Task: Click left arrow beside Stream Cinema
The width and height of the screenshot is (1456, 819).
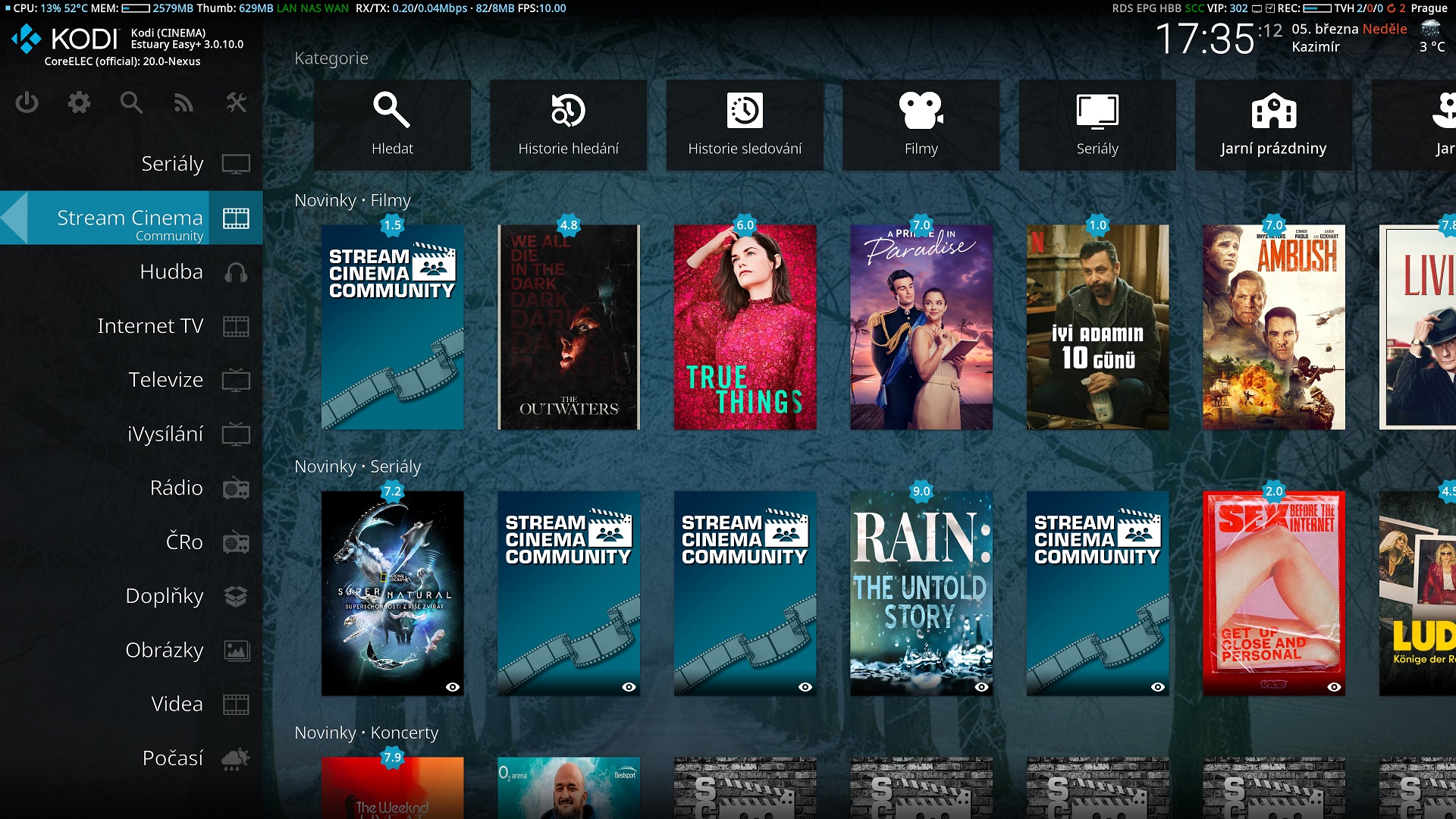Action: click(14, 218)
